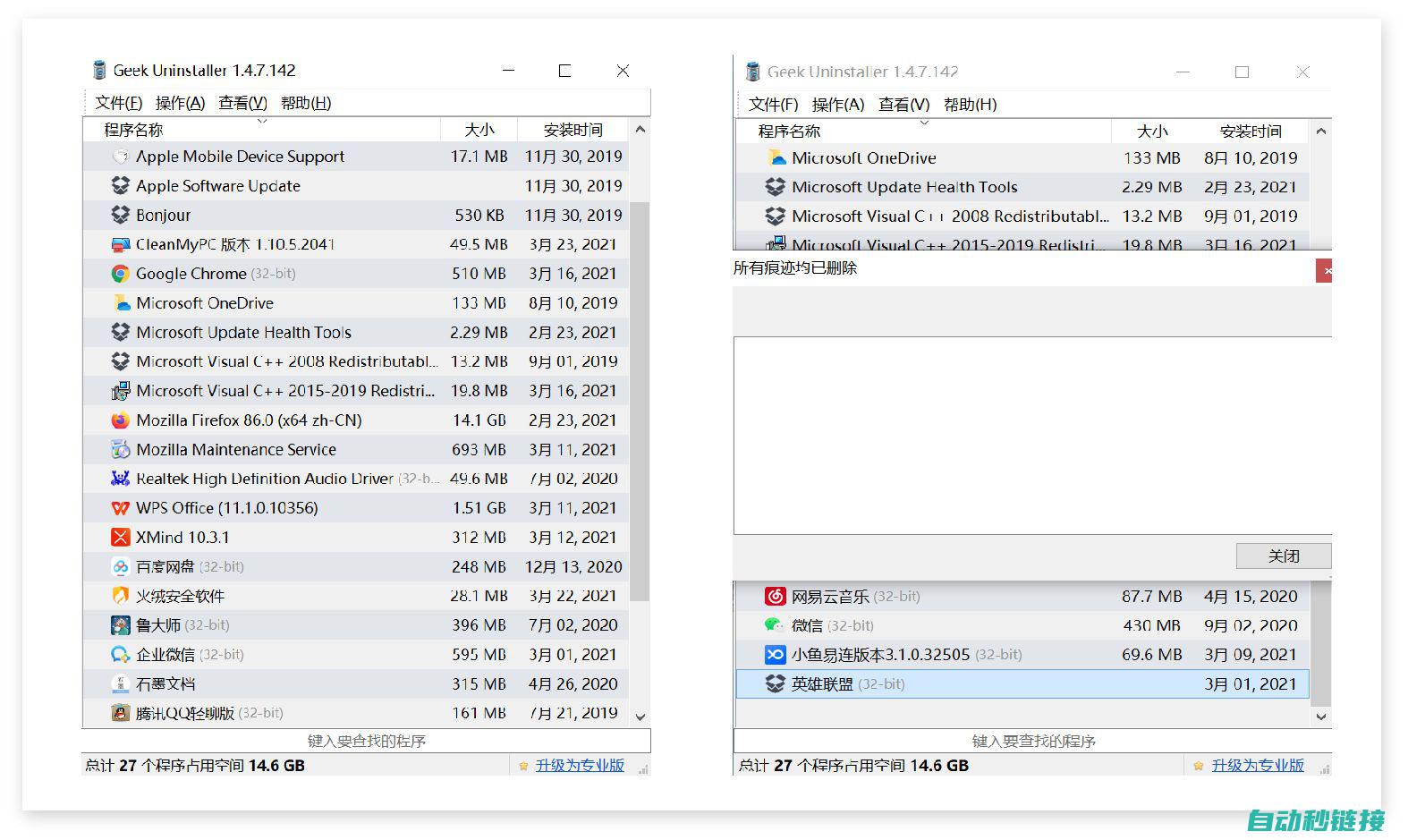This screenshot has height=840, width=1408.
Task: Click the left window vertical scrollbar thumb
Action: click(x=640, y=401)
